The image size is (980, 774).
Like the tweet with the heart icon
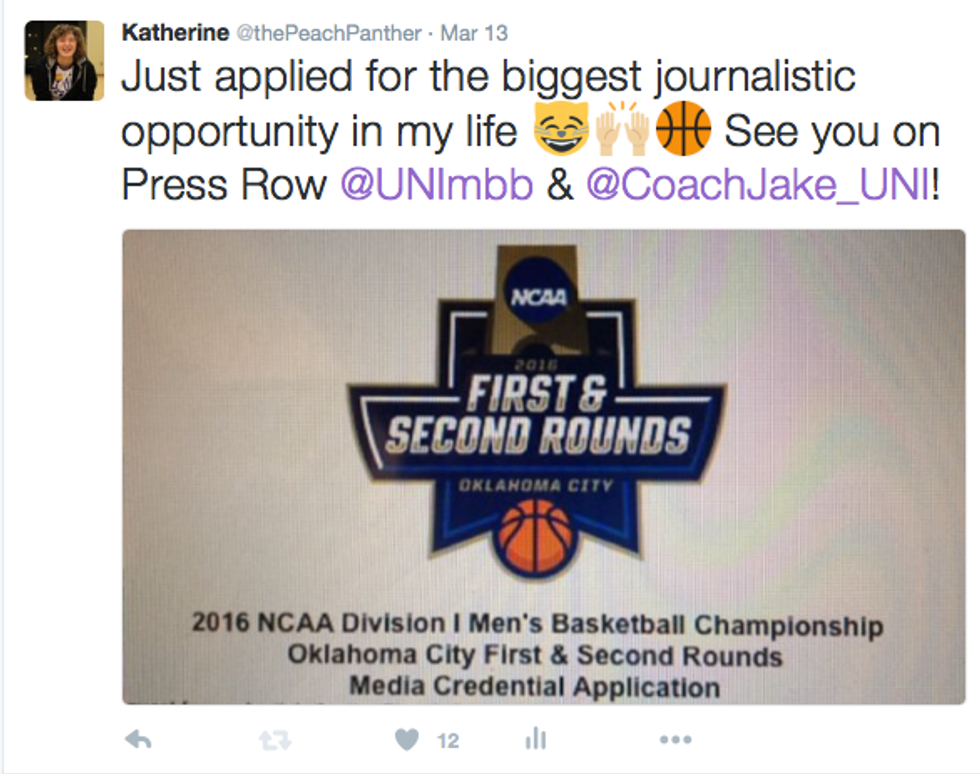pyautogui.click(x=406, y=740)
